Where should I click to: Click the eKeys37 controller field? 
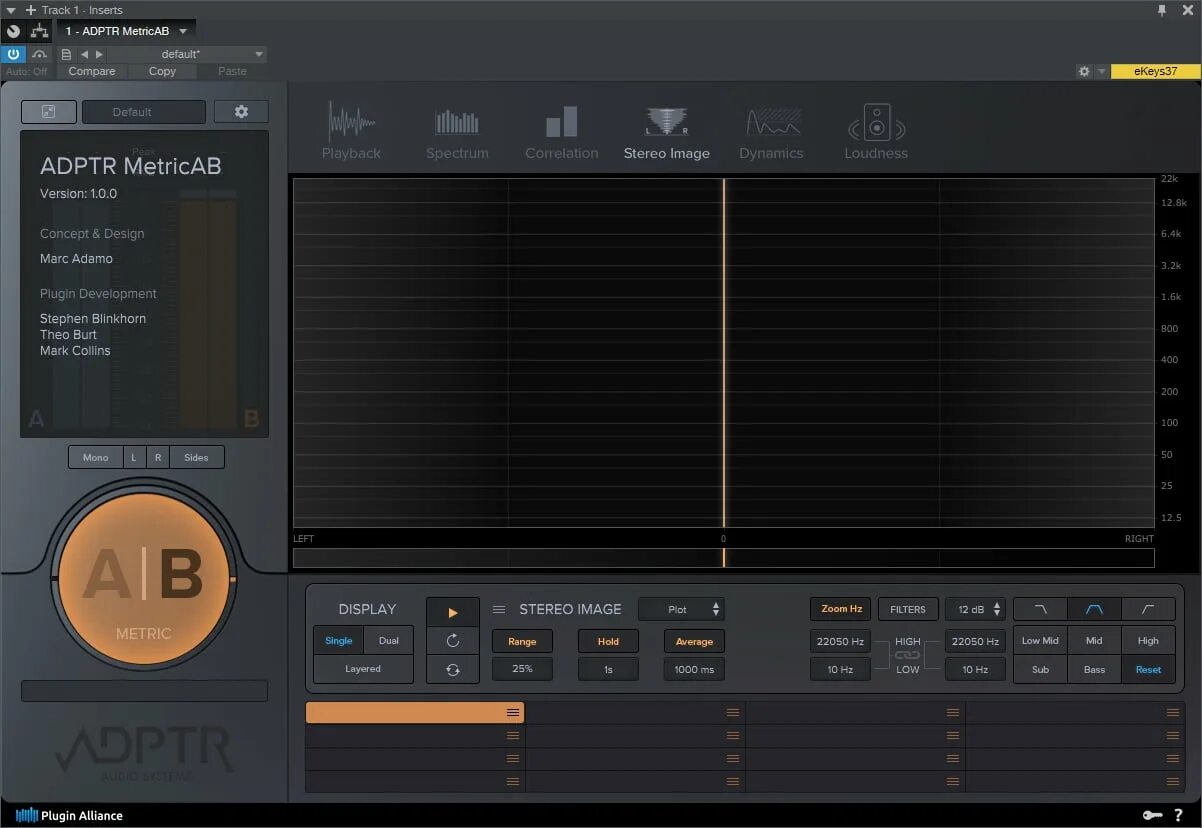click(x=1156, y=71)
